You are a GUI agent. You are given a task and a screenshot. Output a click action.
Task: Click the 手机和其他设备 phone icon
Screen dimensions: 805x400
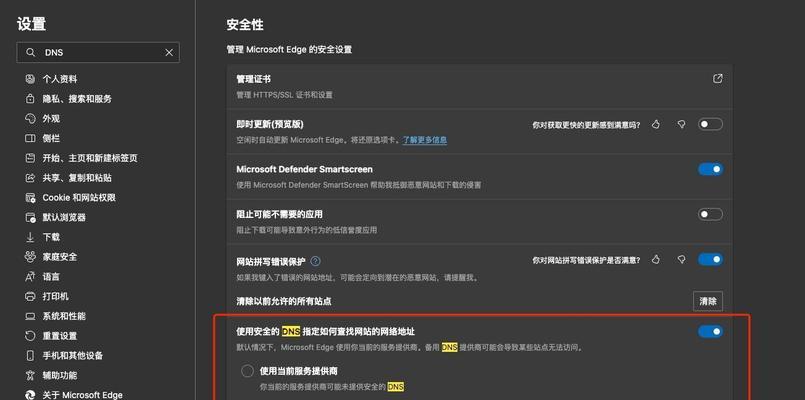30,355
